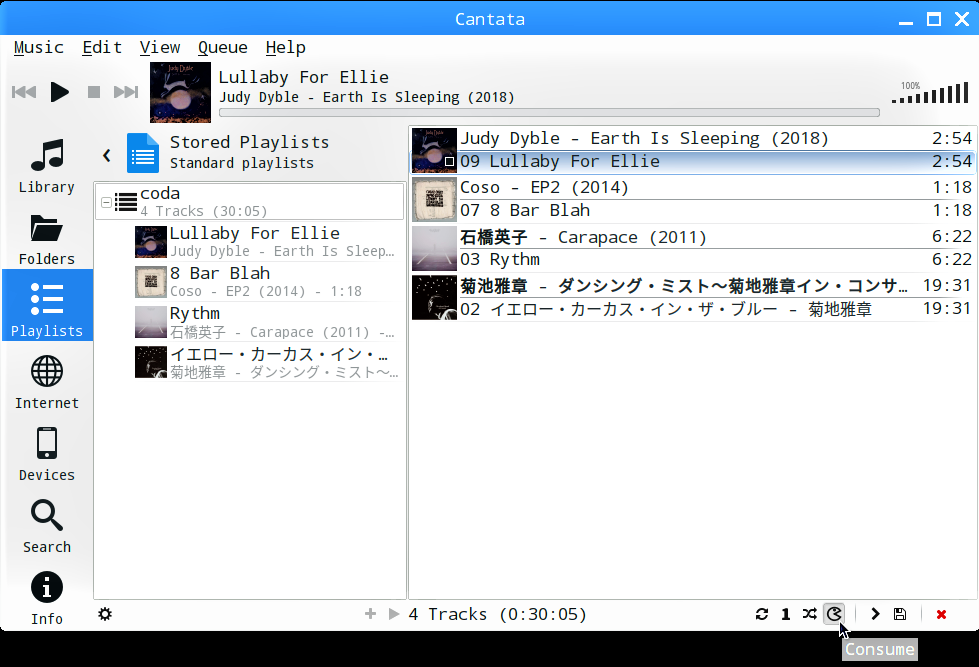Click the now-playing title Lullaby For Ellie

click(303, 77)
